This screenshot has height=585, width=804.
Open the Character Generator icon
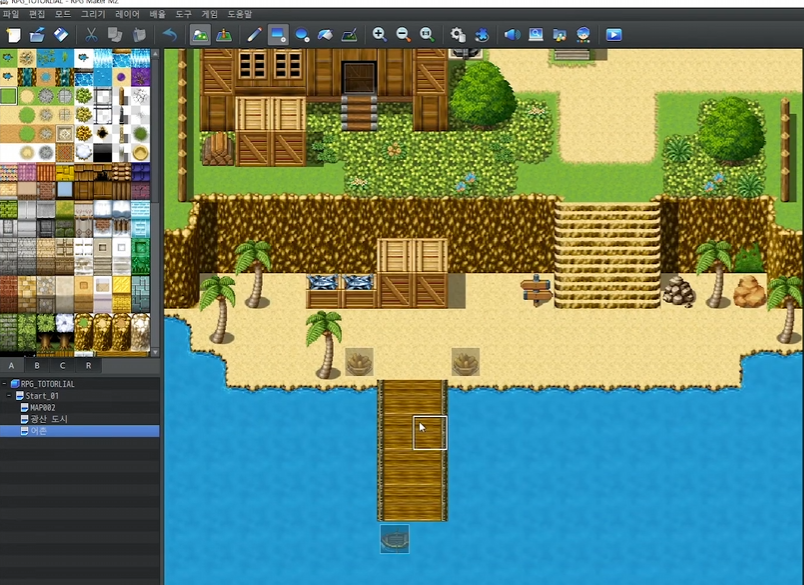583,35
